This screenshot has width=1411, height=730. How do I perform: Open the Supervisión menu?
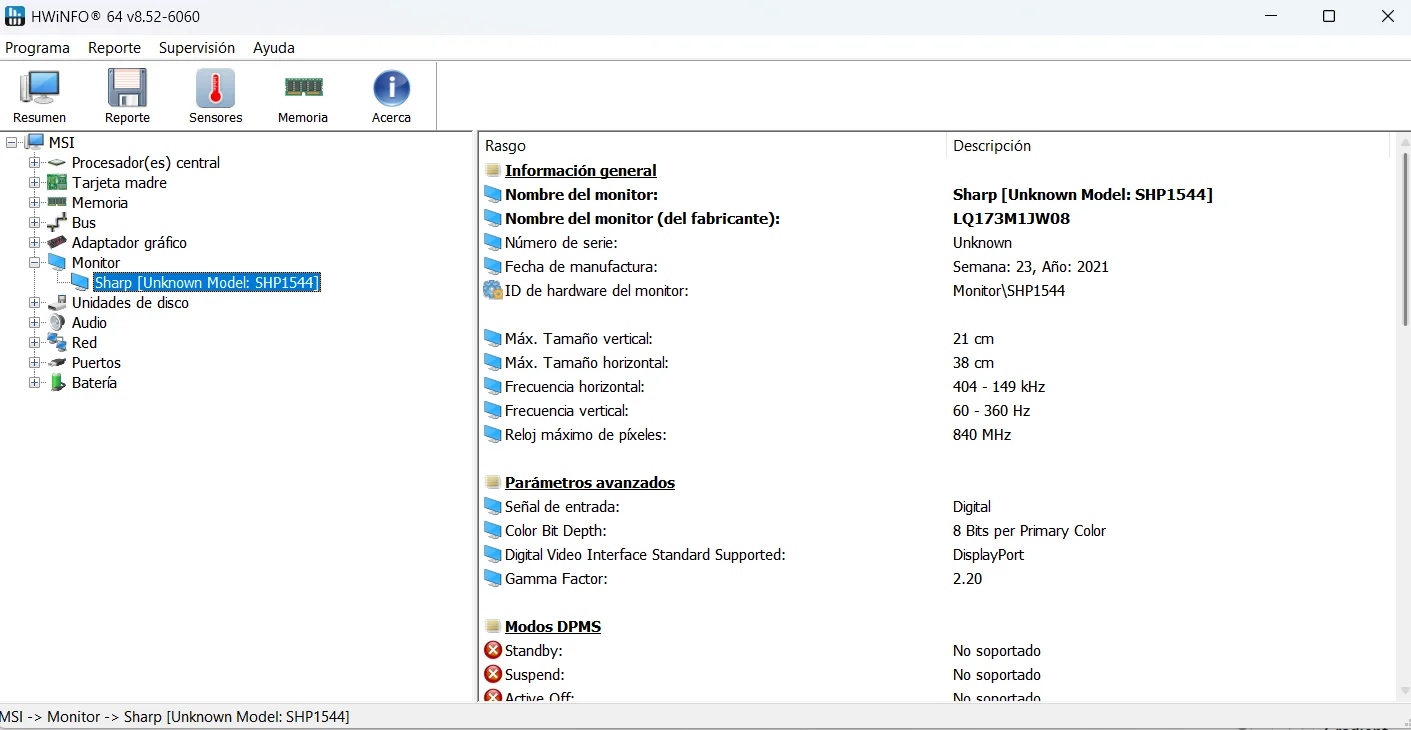coord(197,47)
